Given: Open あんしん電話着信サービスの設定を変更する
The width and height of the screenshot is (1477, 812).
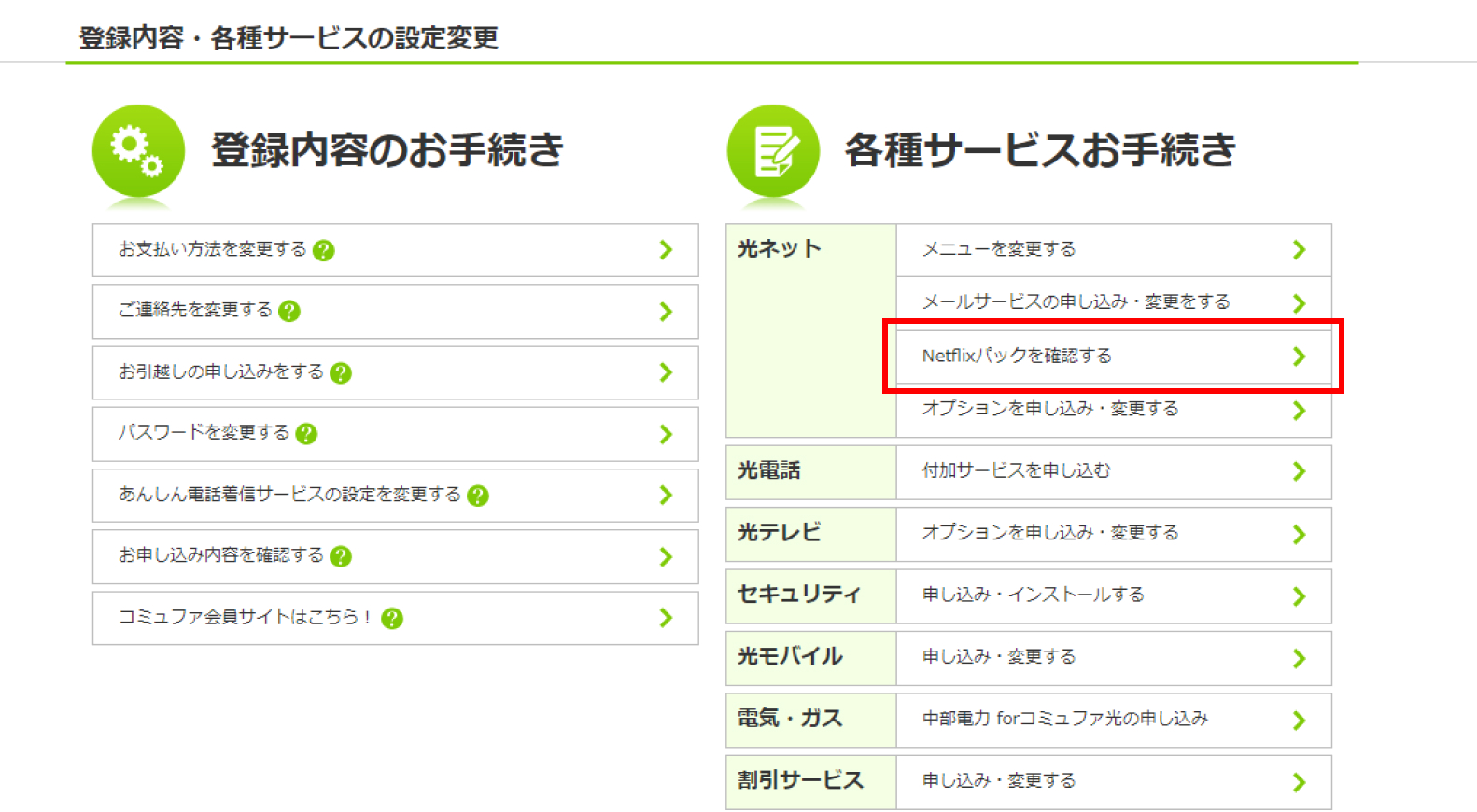Looking at the screenshot, I should (395, 495).
